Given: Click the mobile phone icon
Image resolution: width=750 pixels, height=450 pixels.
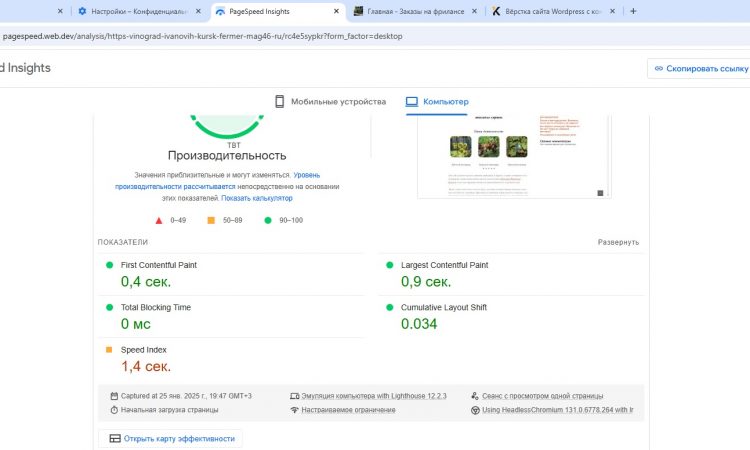Looking at the screenshot, I should point(280,101).
